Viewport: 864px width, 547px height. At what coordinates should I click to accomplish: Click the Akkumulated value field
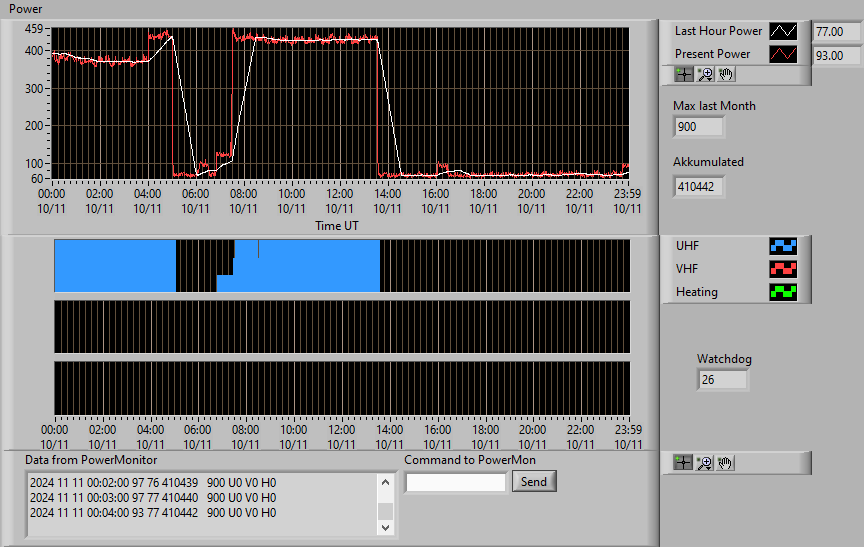click(698, 187)
